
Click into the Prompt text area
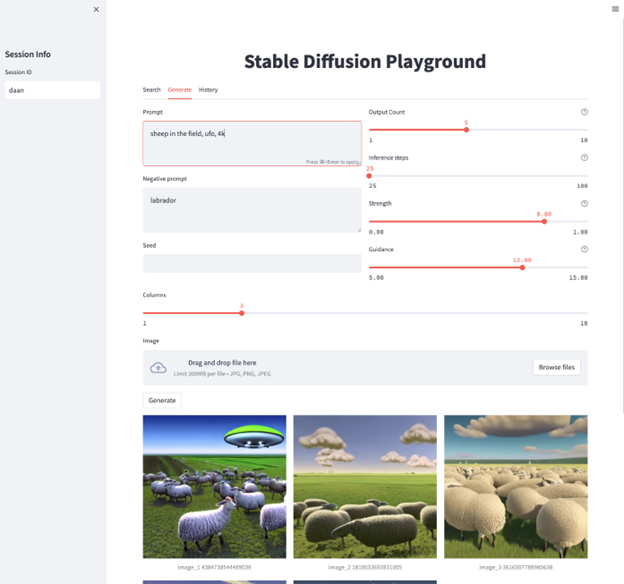252,143
